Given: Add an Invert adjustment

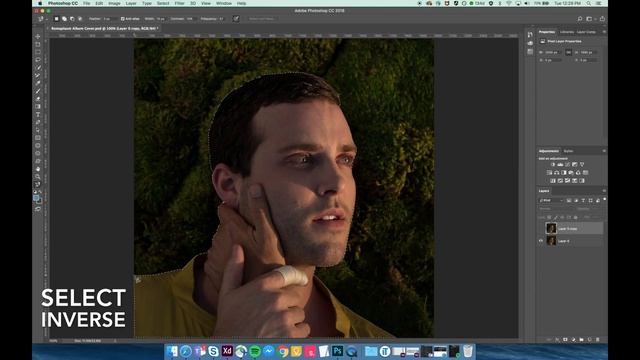Looking at the screenshot, I should 553,180.
